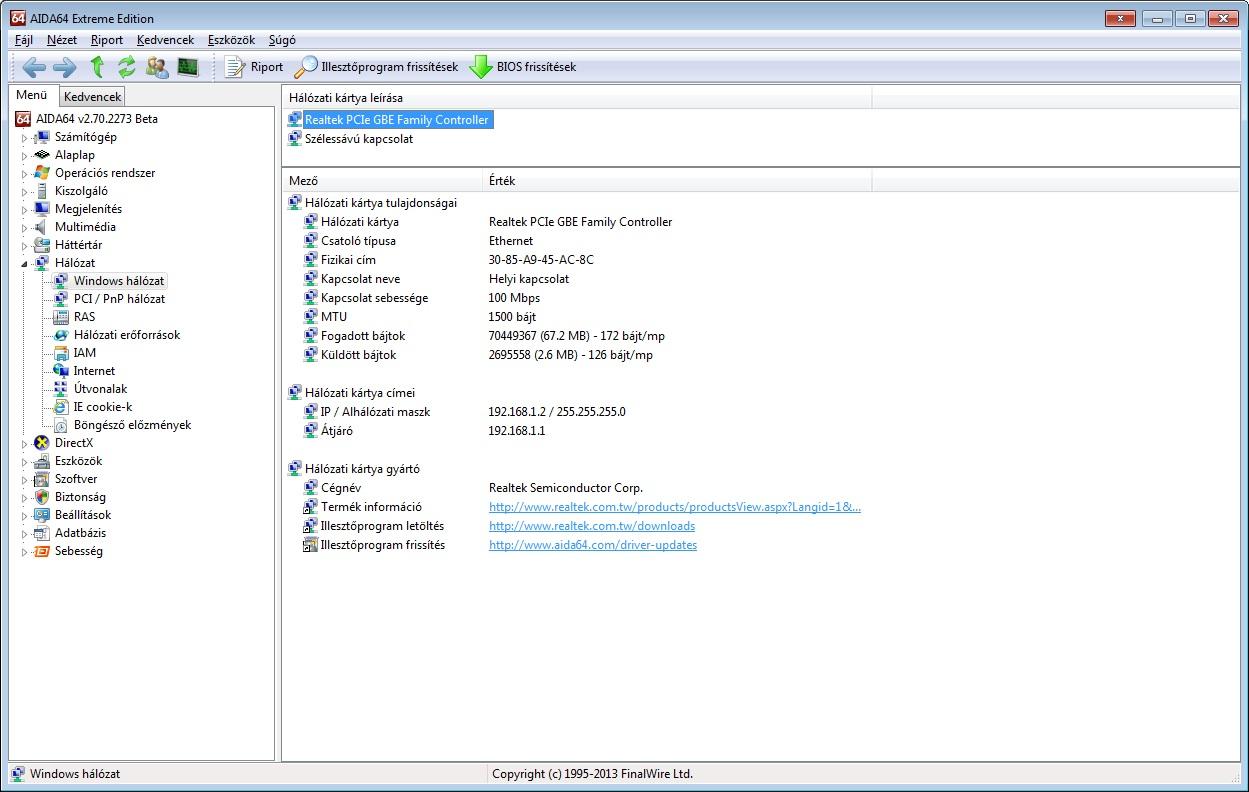Image resolution: width=1249 pixels, height=792 pixels.
Task: Open the Nézet menu
Action: tap(62, 40)
